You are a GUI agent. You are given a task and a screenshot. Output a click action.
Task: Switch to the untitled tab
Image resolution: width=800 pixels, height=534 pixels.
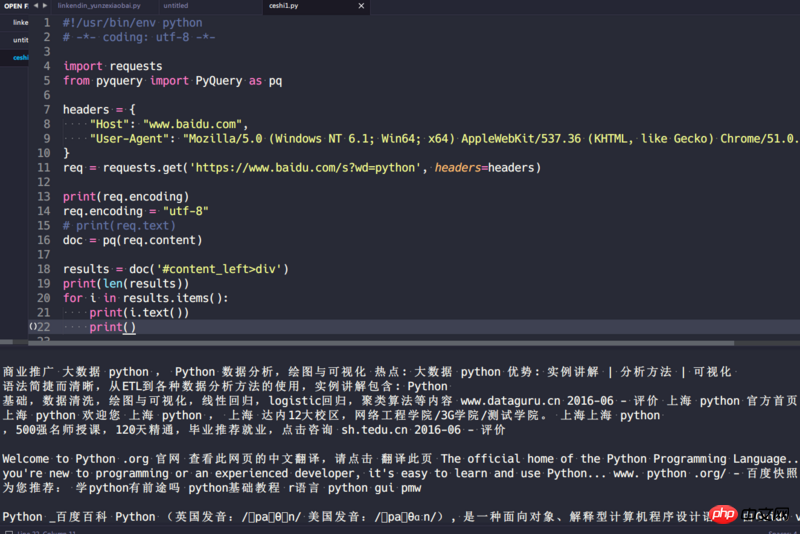(176, 6)
